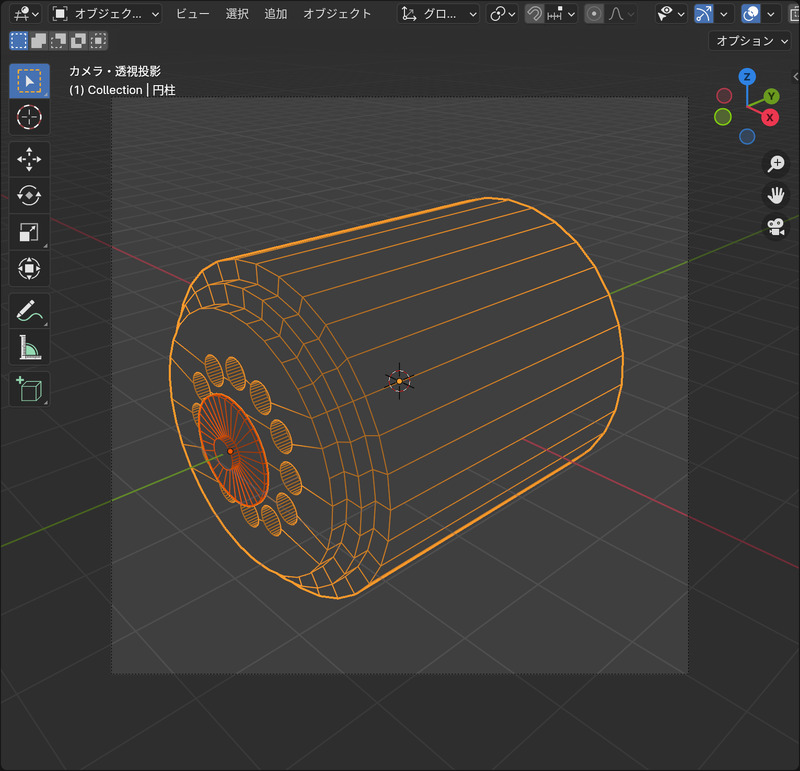Click the zoom magnifier navigation icon
Screen dimensions: 800x771
click(776, 163)
